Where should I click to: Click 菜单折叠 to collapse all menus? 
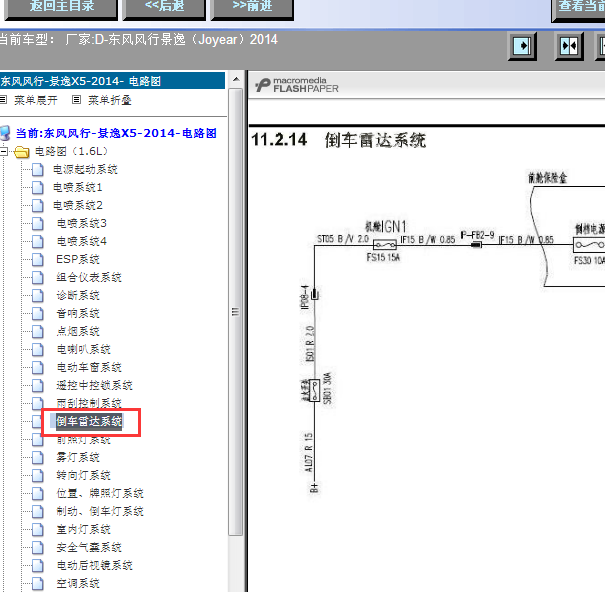coord(110,100)
